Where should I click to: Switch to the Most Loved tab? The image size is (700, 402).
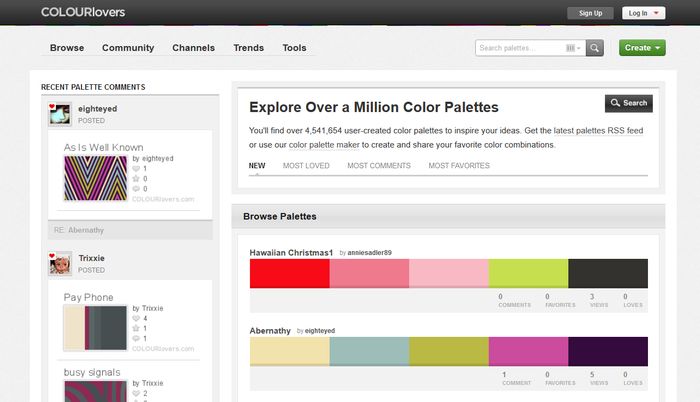306,166
